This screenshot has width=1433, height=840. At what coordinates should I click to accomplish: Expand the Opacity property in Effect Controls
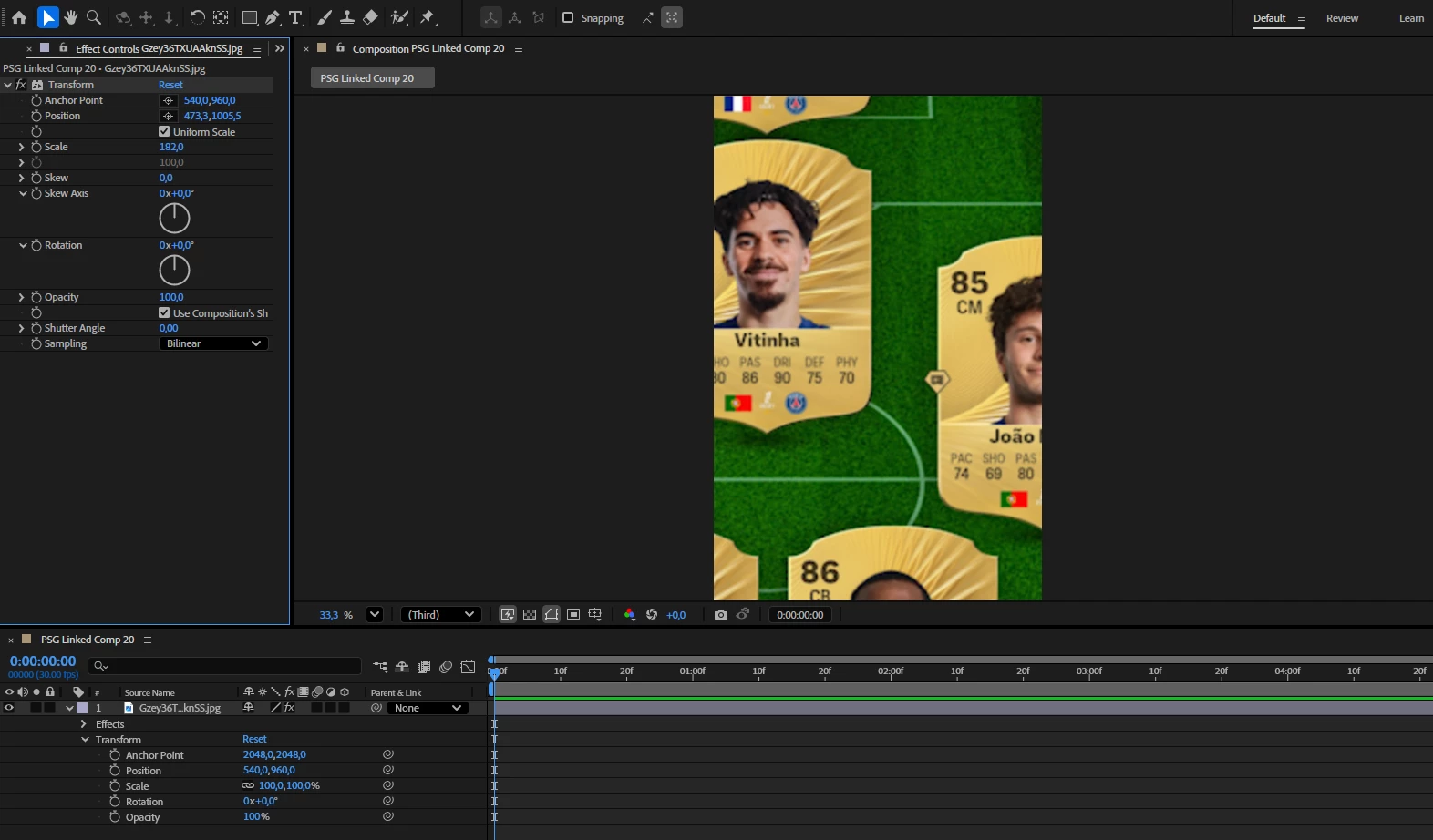[x=22, y=297]
